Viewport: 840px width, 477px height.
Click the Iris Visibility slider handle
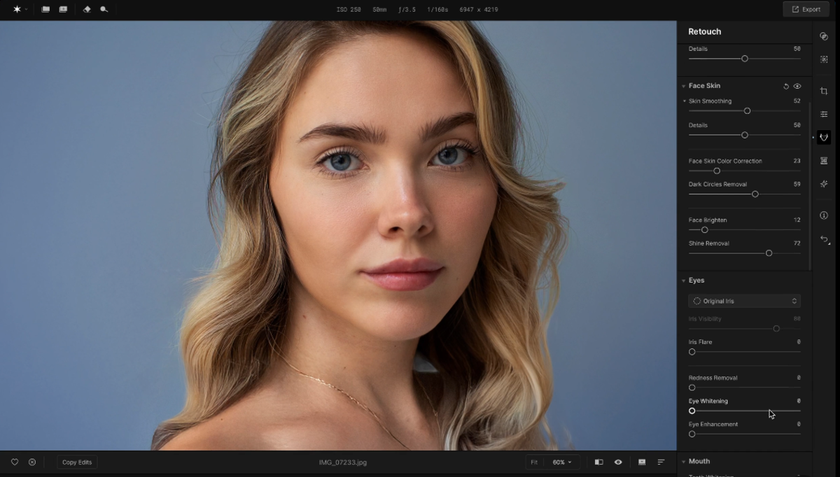[x=776, y=329]
